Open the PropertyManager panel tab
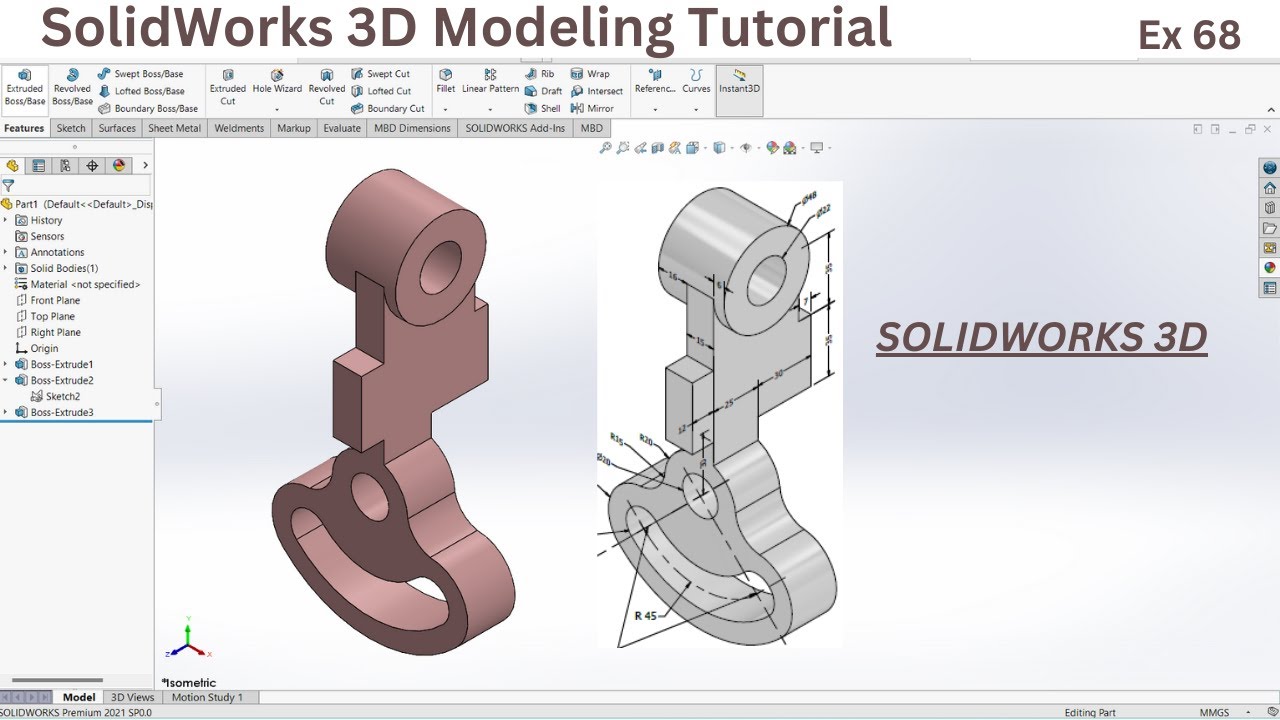The image size is (1280, 720). (38, 166)
